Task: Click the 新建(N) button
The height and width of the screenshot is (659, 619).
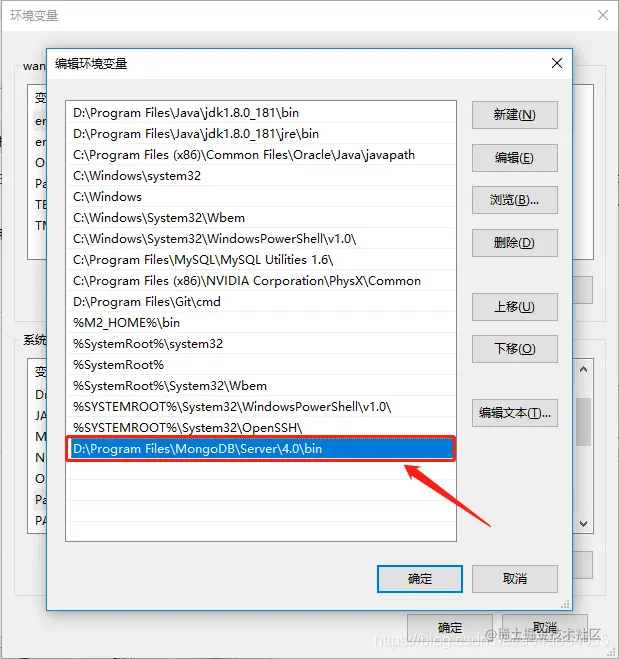Action: pos(515,115)
